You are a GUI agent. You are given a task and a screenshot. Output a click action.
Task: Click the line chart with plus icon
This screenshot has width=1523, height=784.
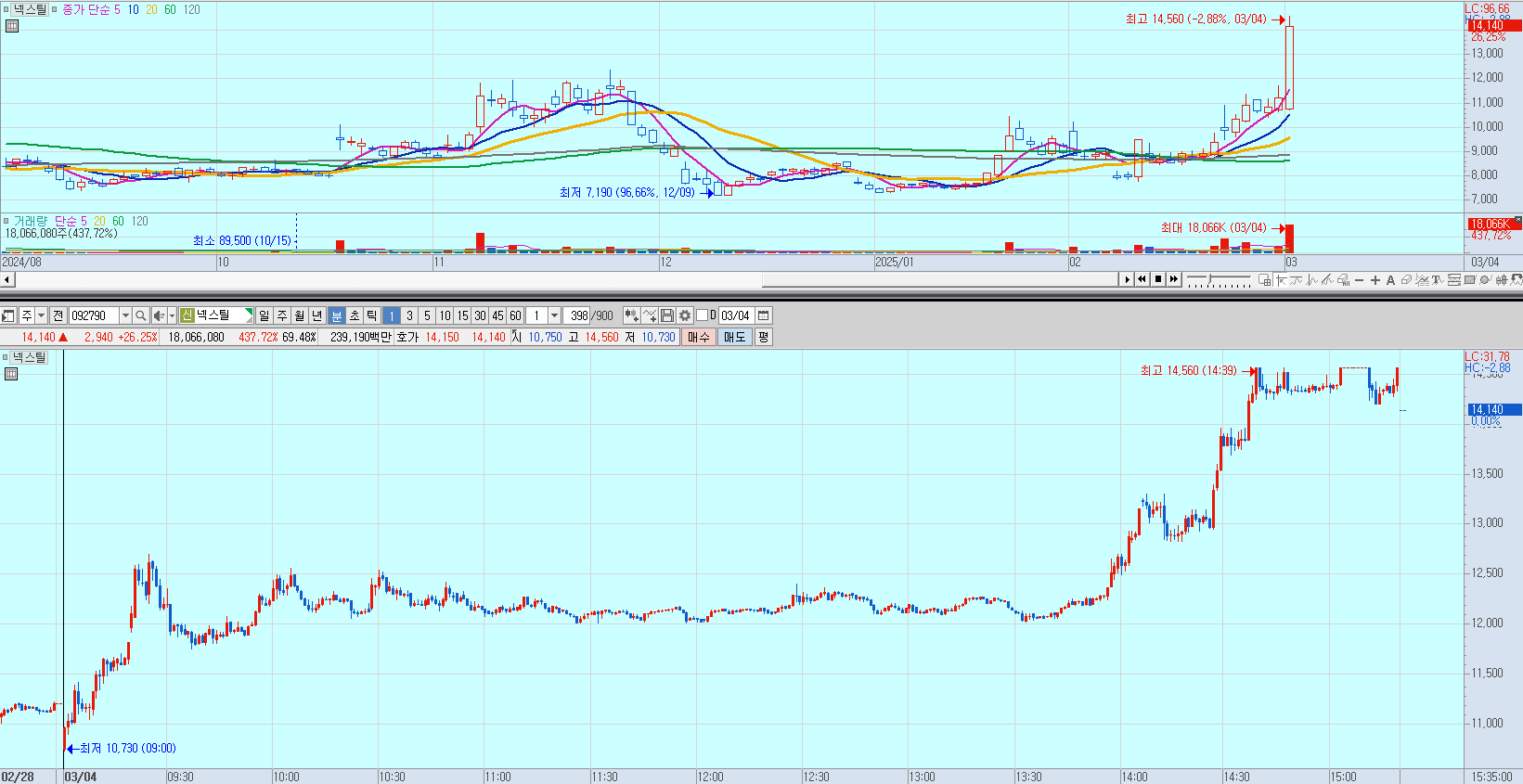click(x=650, y=315)
